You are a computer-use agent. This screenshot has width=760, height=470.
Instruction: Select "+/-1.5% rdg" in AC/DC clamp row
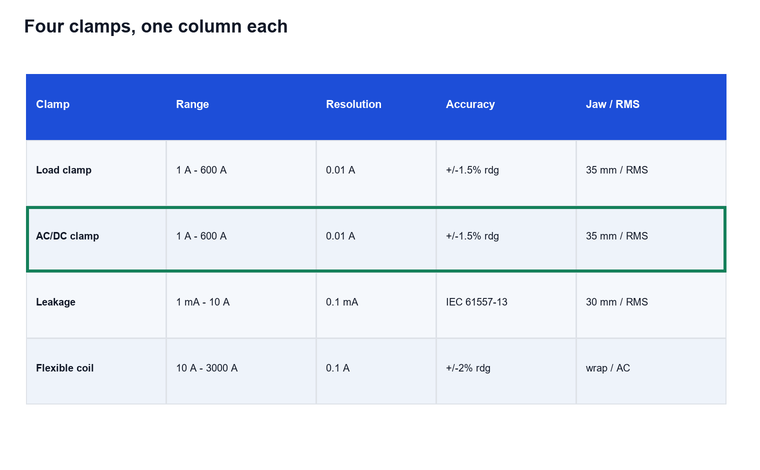click(472, 236)
